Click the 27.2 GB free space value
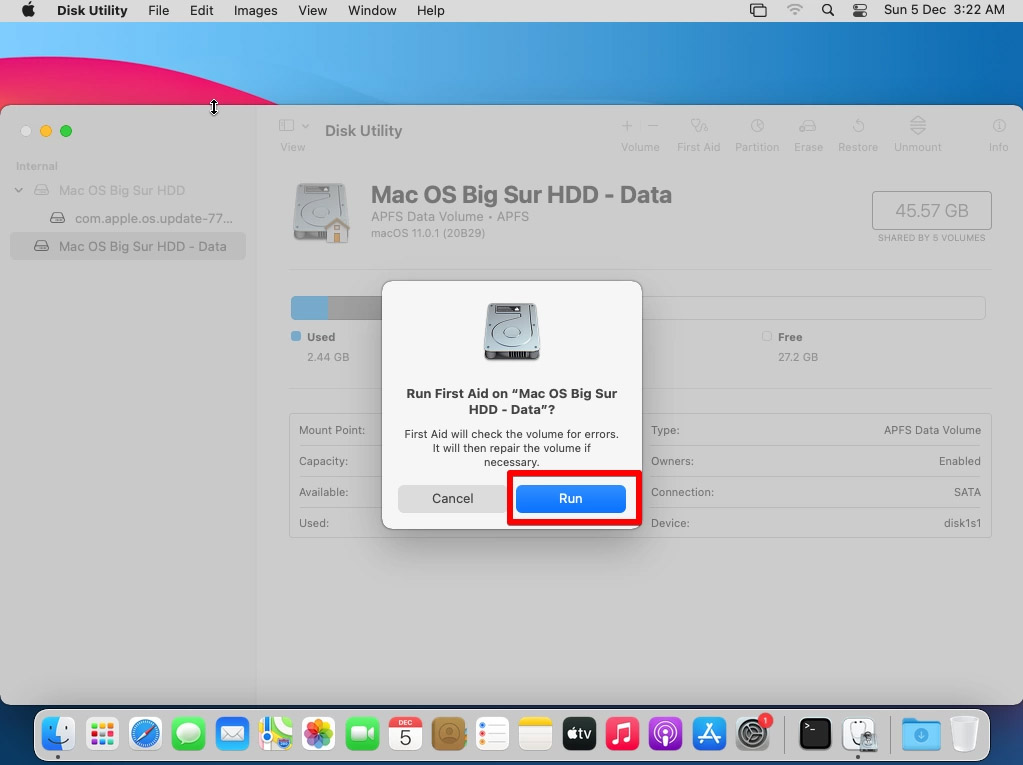The height and width of the screenshot is (765, 1023). pos(797,357)
